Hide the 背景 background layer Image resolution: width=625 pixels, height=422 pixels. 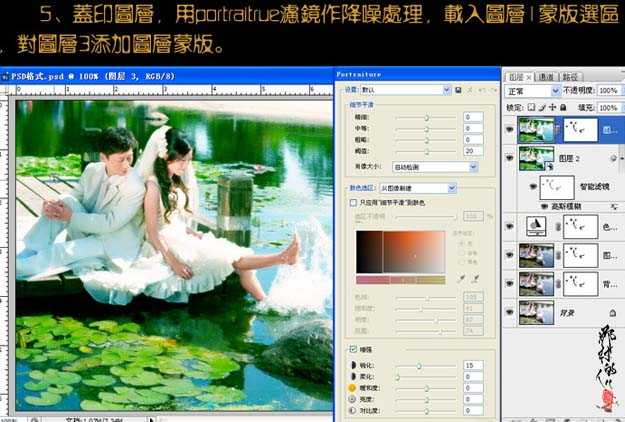point(509,312)
